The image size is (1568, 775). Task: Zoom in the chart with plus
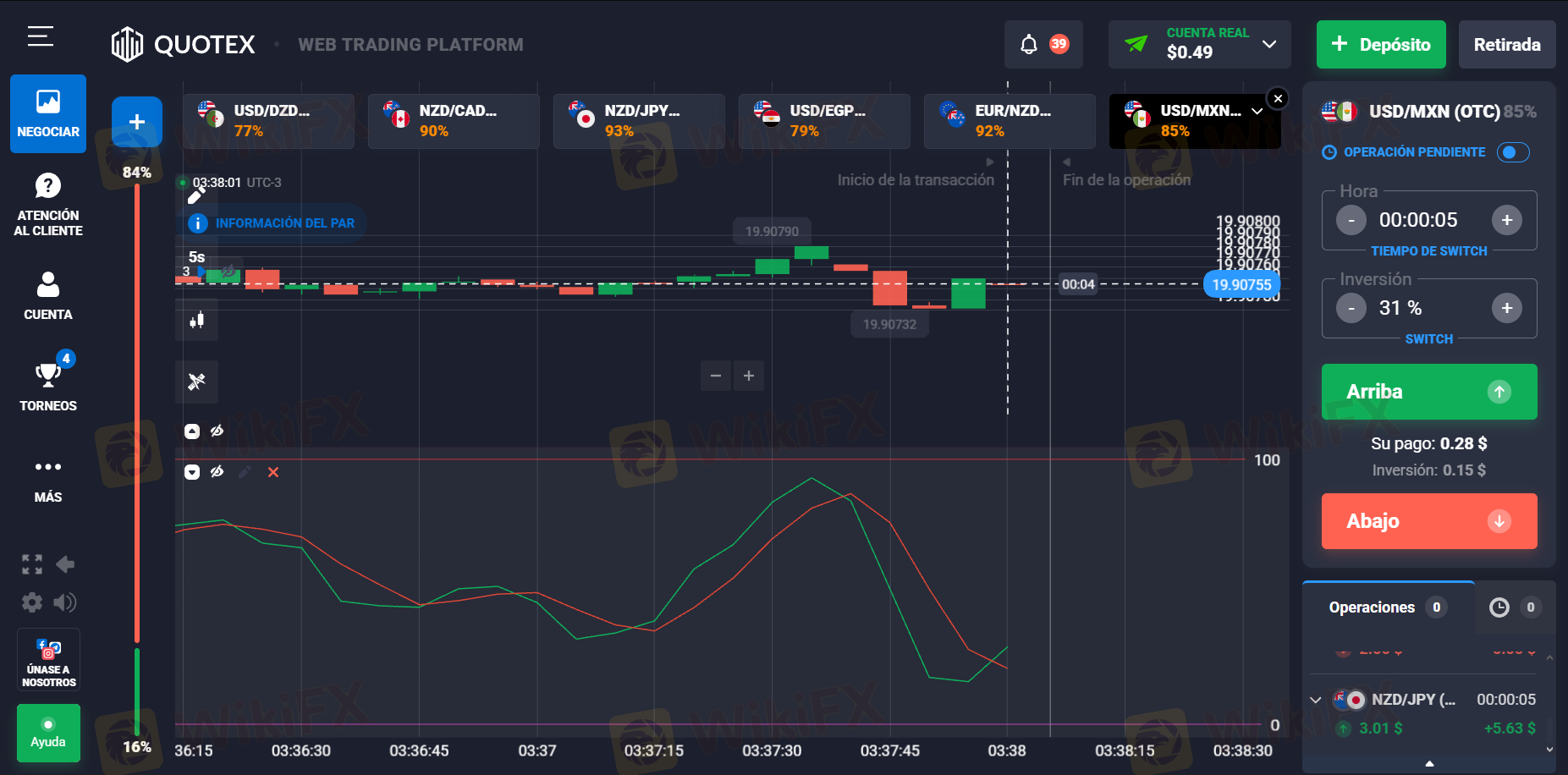pos(749,376)
